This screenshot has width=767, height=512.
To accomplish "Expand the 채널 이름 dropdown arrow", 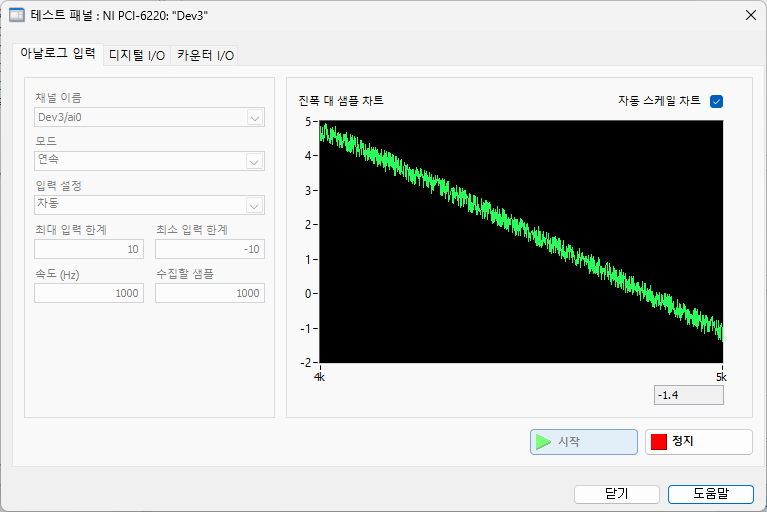I will (254, 118).
